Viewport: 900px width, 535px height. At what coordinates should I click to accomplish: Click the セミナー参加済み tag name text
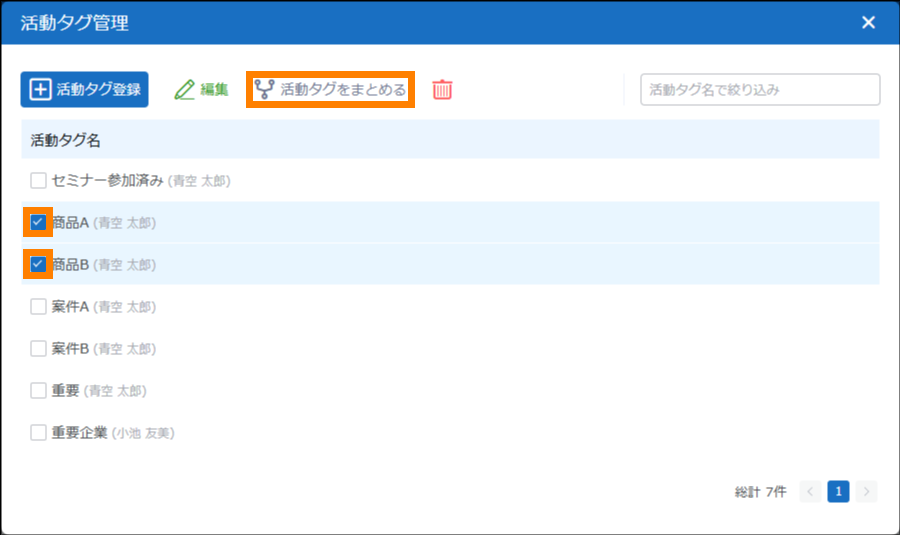108,181
